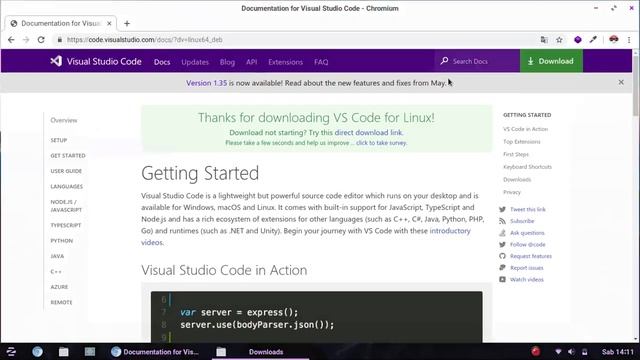Open the Version 1.35 link
The width and height of the screenshot is (640, 360).
pos(207,83)
